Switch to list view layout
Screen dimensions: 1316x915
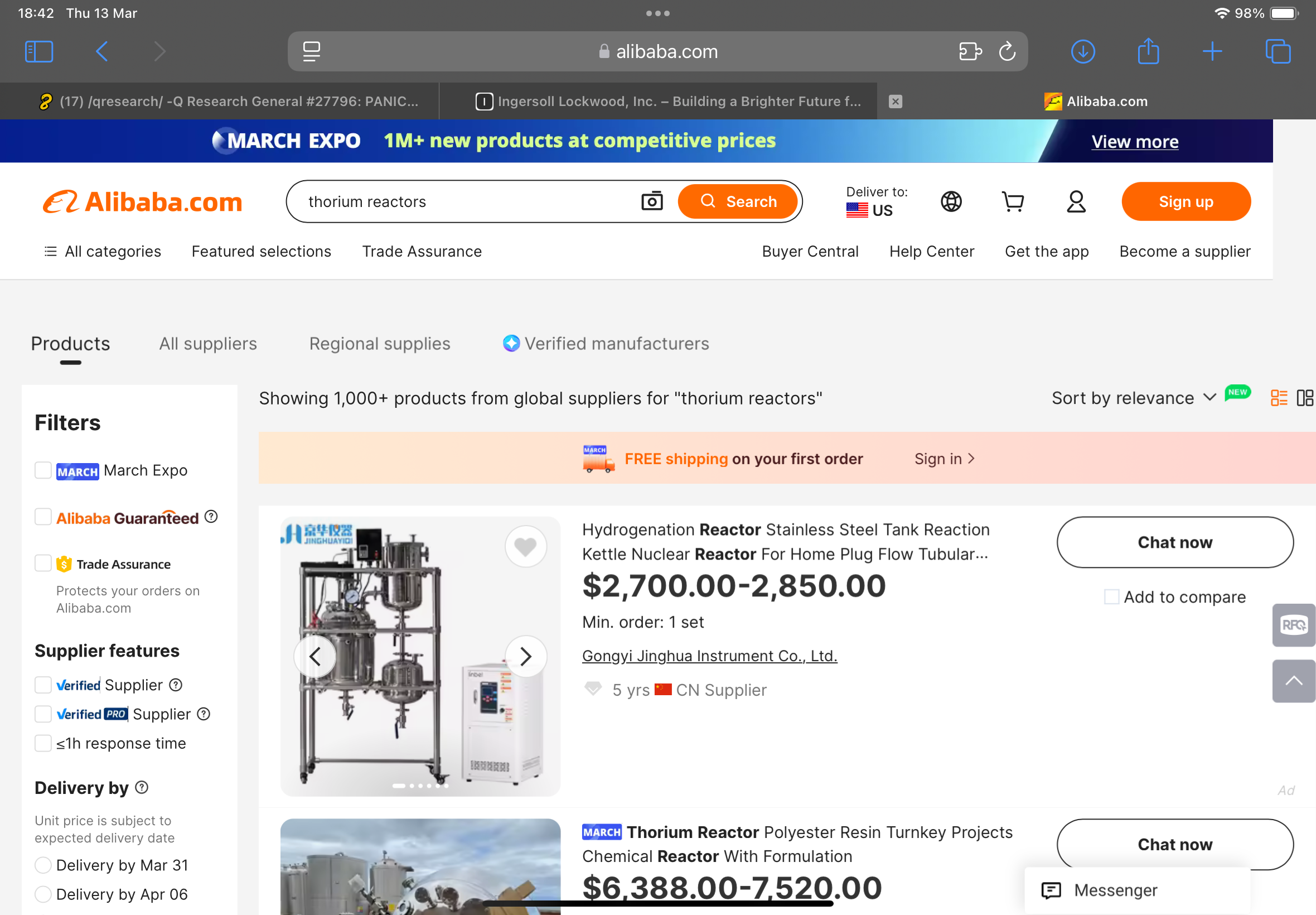click(1279, 398)
